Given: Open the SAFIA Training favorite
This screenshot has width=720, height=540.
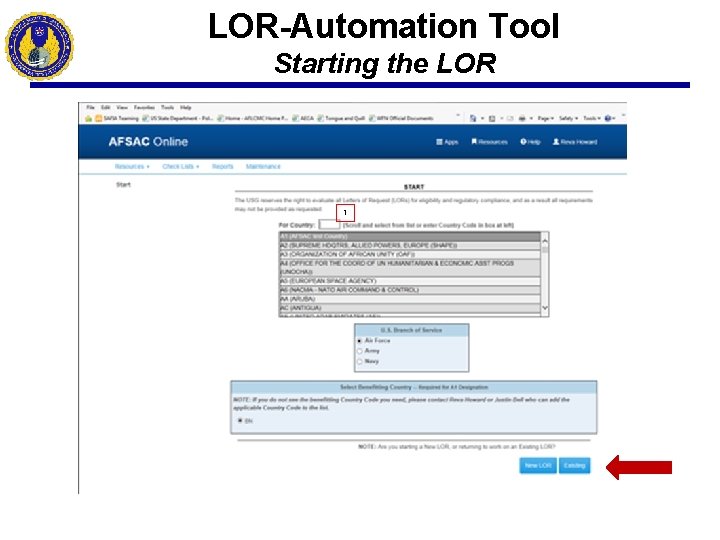Looking at the screenshot, I should pos(117,118).
